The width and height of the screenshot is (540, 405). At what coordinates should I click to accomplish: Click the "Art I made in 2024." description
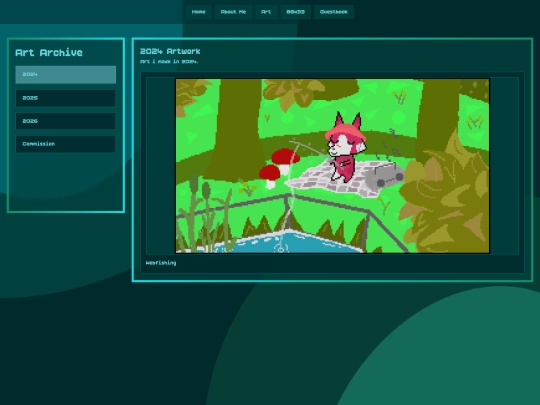click(x=169, y=62)
